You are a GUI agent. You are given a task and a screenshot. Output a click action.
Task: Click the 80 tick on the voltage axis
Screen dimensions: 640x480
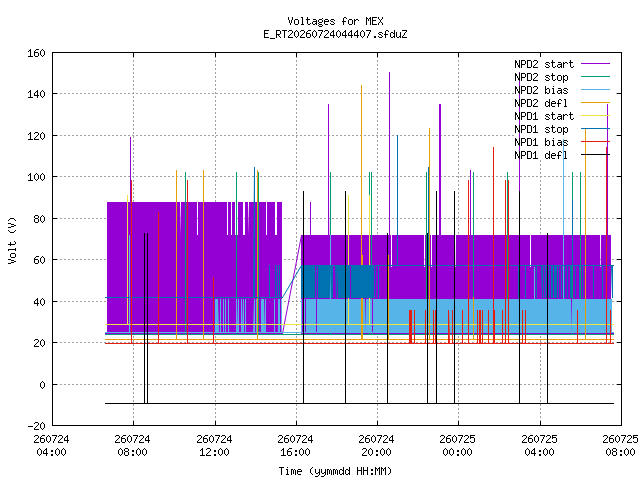coord(39,219)
